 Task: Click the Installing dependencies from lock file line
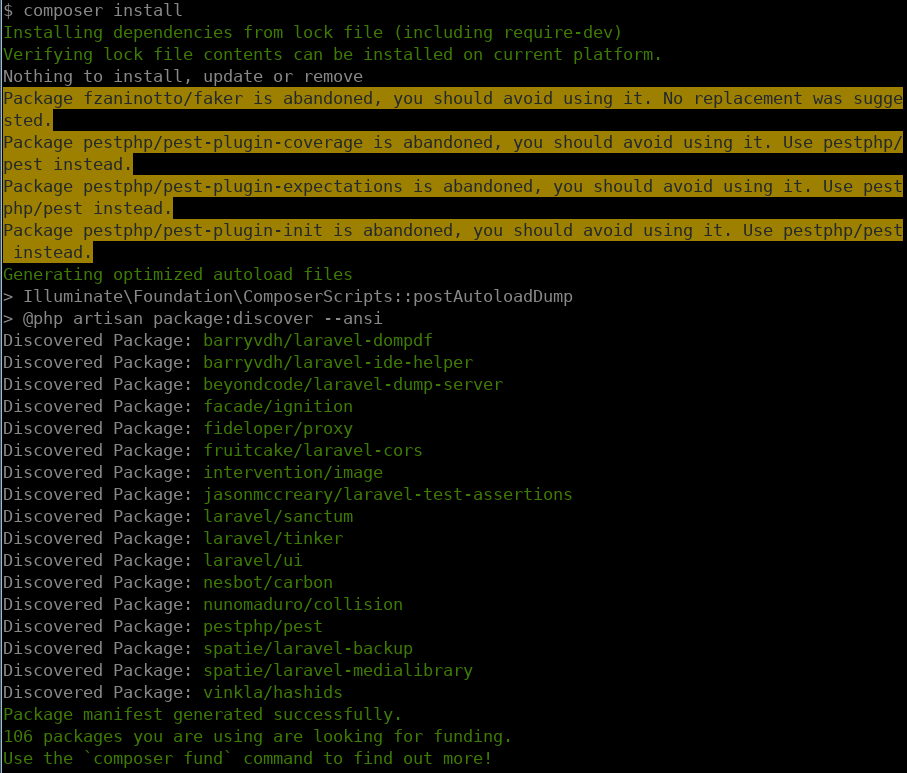(x=310, y=32)
